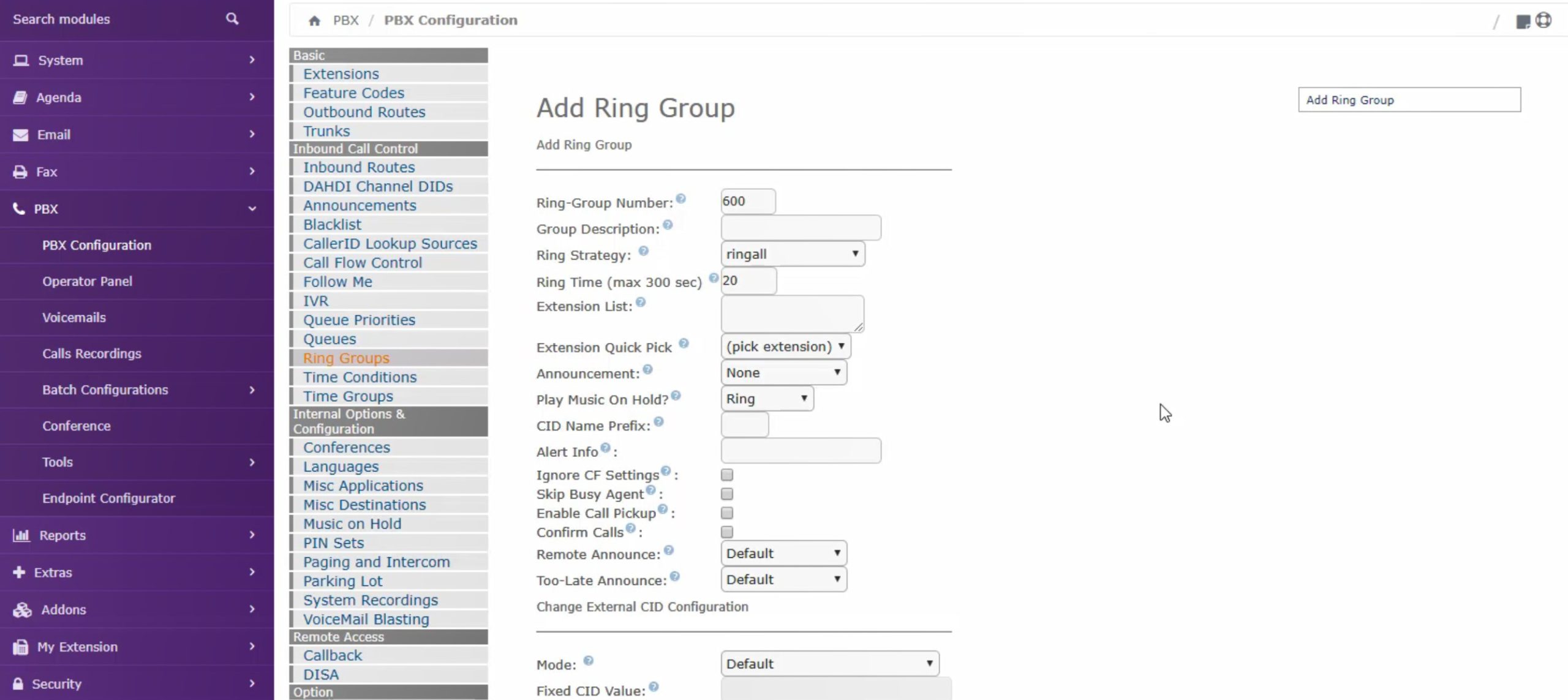
Task: Click the Reports chart icon
Action: [x=21, y=535]
